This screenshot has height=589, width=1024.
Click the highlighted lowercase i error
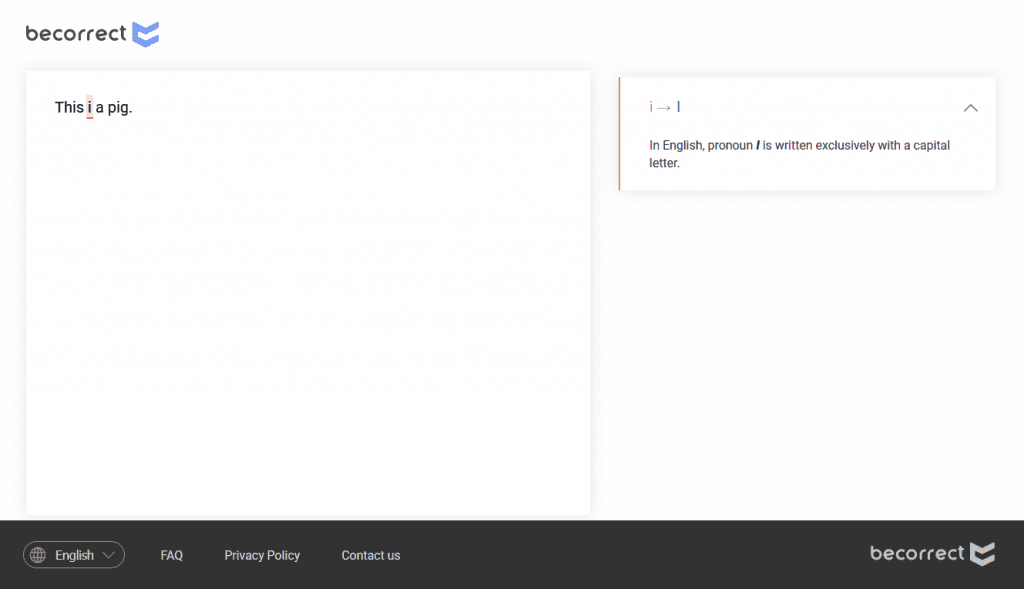tap(89, 108)
